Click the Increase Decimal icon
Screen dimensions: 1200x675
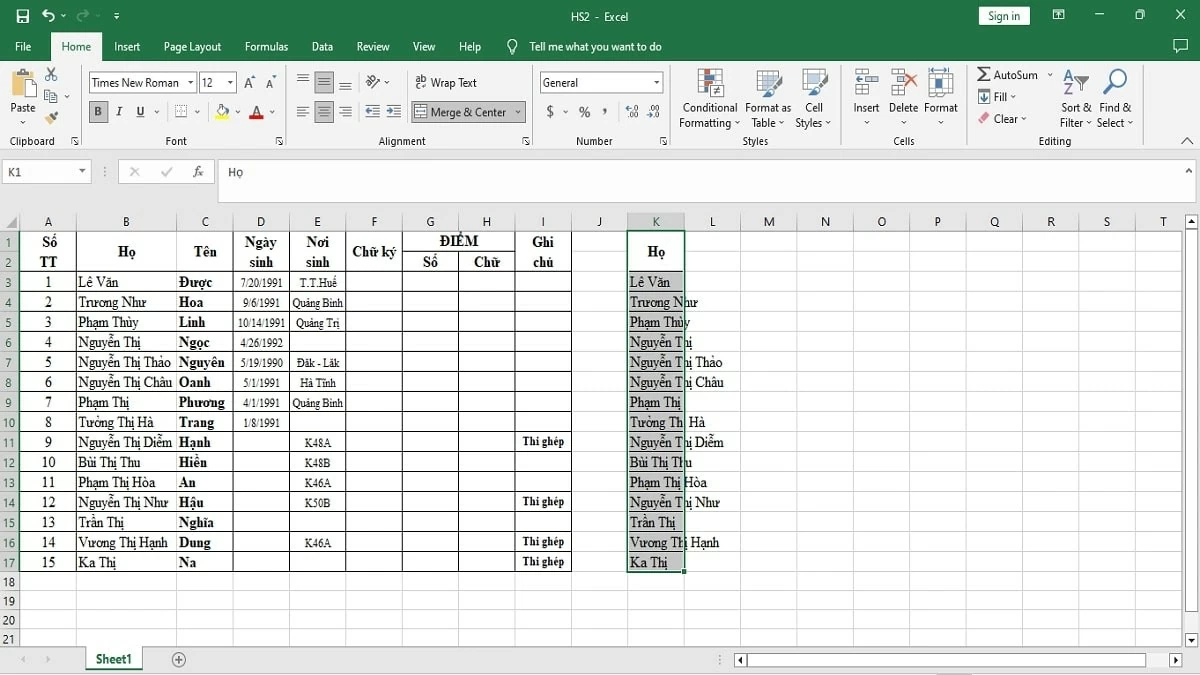(631, 112)
